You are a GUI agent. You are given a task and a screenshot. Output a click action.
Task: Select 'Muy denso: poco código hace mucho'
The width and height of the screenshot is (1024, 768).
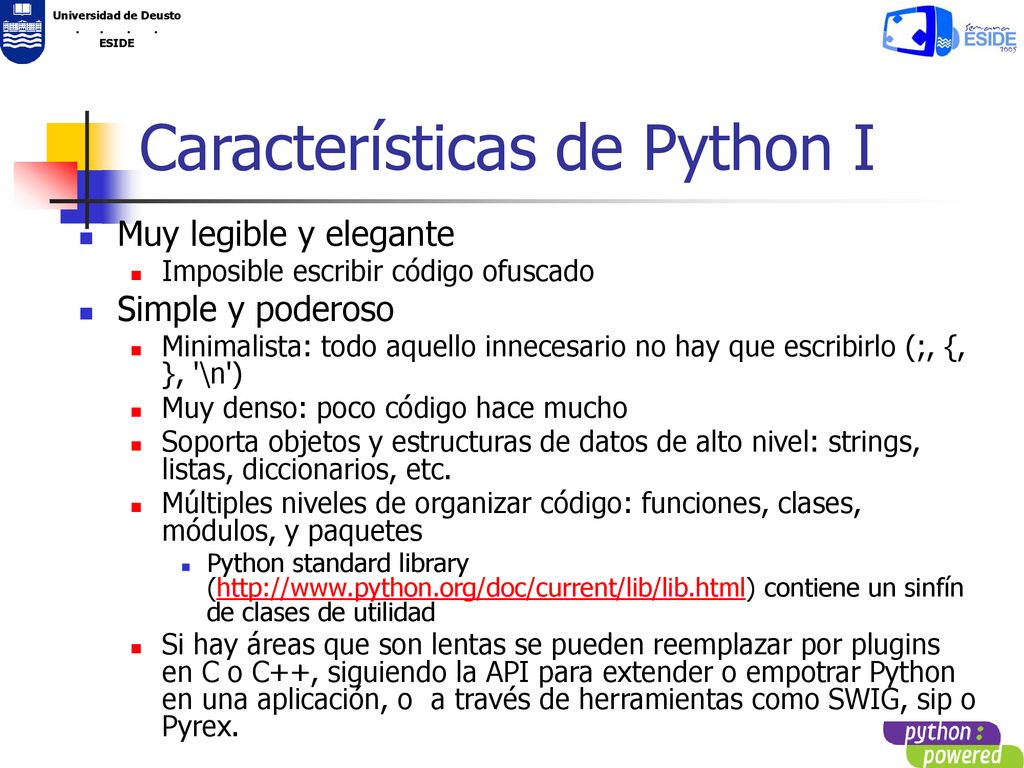tap(394, 408)
